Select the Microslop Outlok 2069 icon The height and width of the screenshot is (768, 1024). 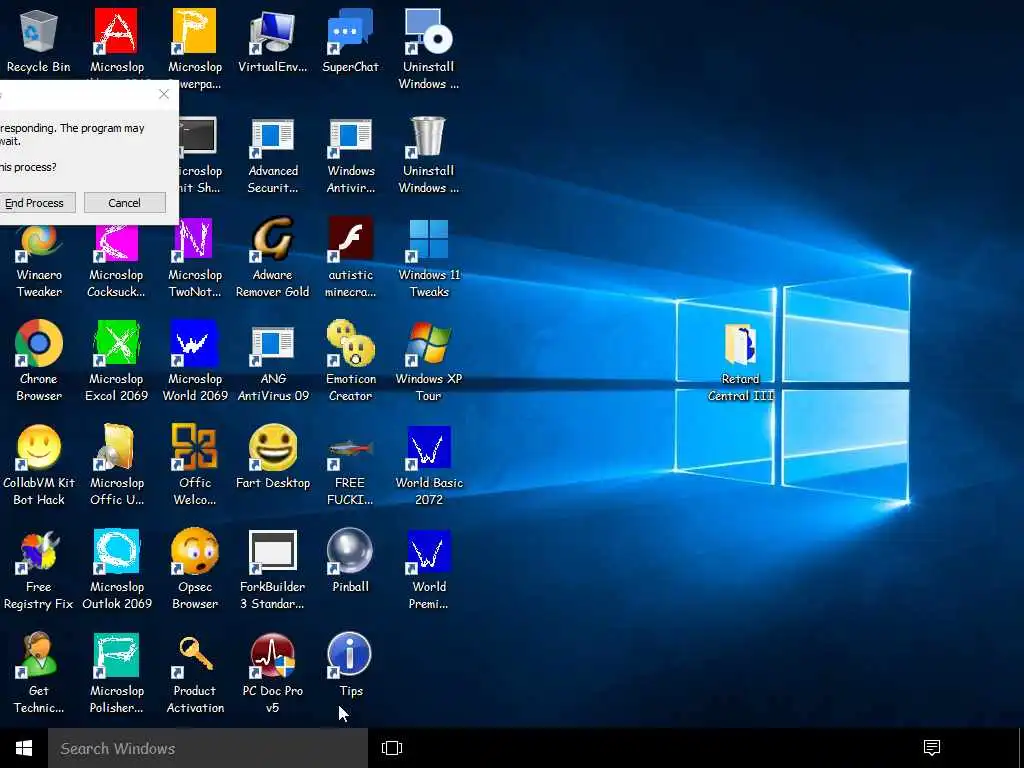tap(116, 551)
